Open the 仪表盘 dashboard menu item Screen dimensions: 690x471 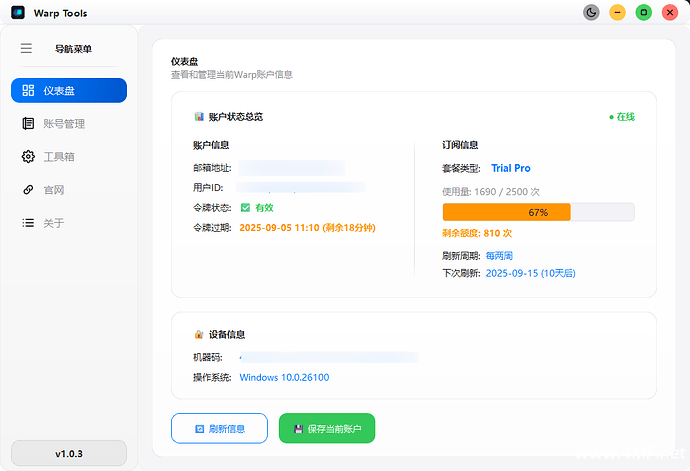coord(68,91)
